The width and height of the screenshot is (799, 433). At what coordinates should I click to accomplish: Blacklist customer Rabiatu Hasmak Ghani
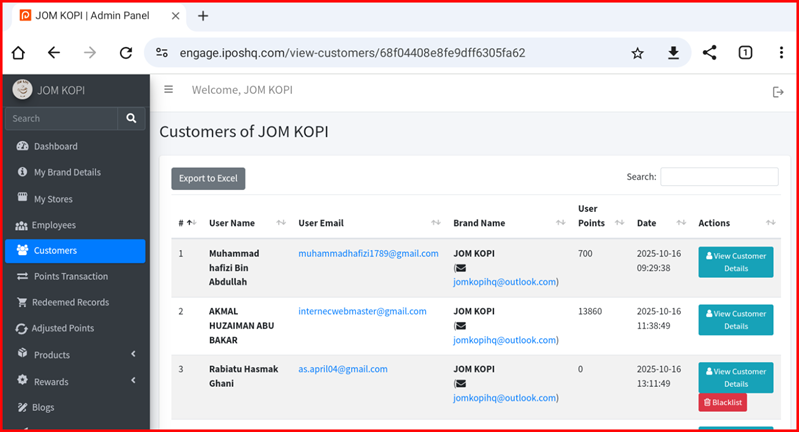click(722, 402)
